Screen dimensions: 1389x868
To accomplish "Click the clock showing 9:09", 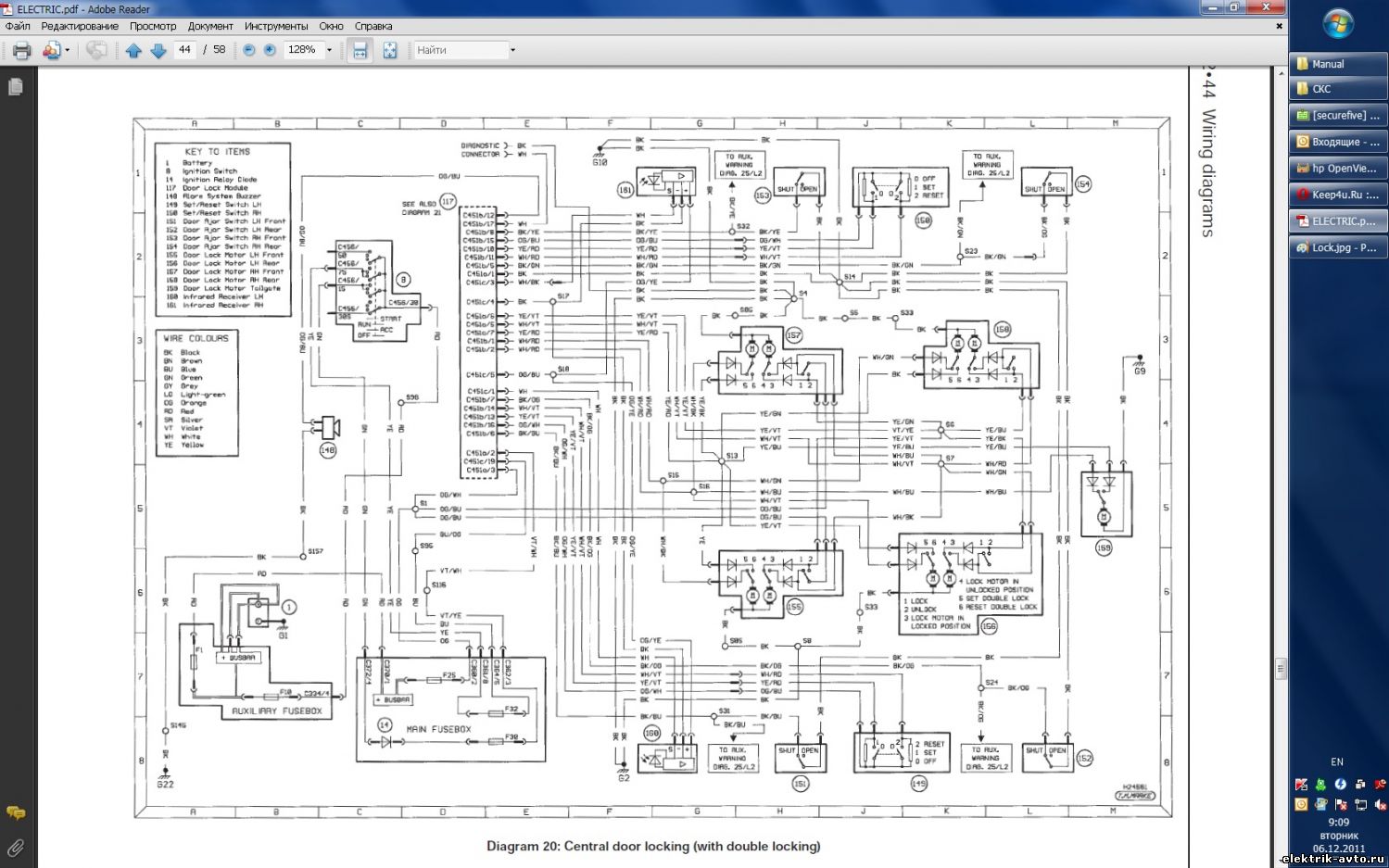I will [x=1338, y=822].
